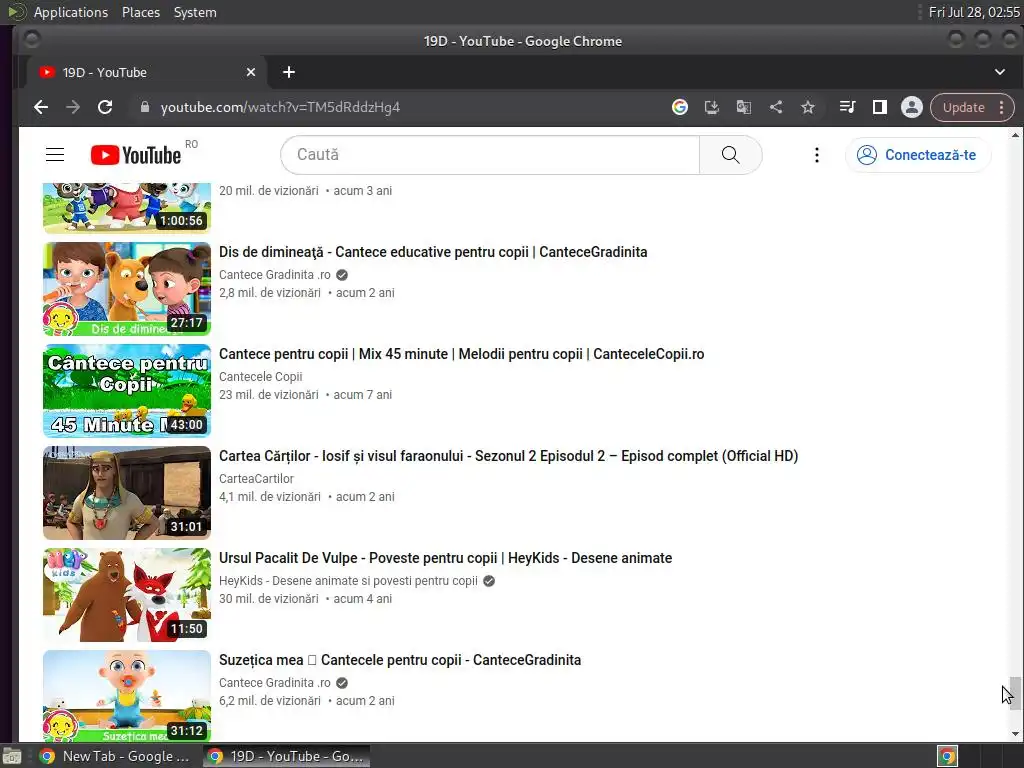The image size is (1024, 768).
Task: Switch to 19D - YouTube taskbar window
Action: (x=286, y=756)
